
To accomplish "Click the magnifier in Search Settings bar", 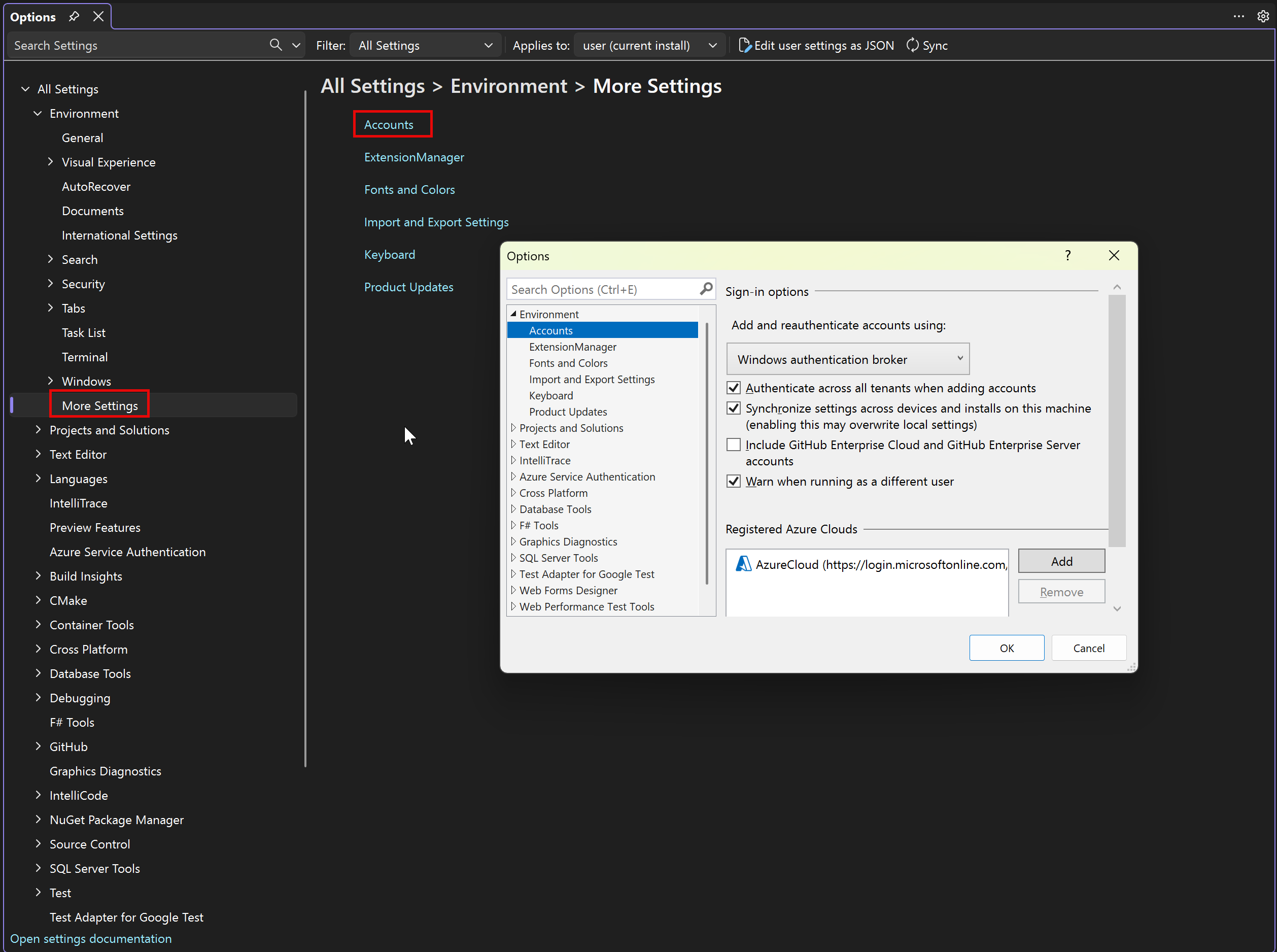I will (276, 45).
